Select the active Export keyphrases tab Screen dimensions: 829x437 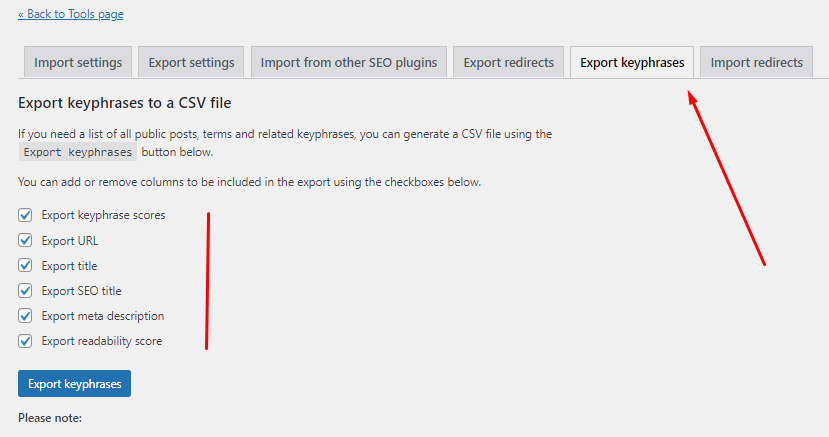632,62
